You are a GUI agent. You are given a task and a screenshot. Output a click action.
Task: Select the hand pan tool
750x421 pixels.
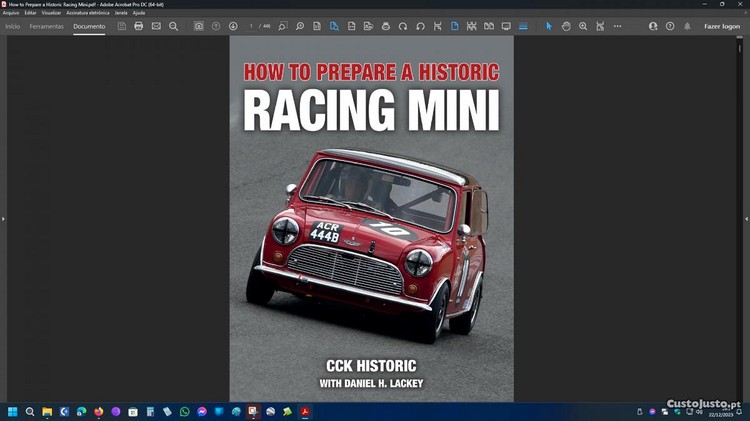click(566, 26)
